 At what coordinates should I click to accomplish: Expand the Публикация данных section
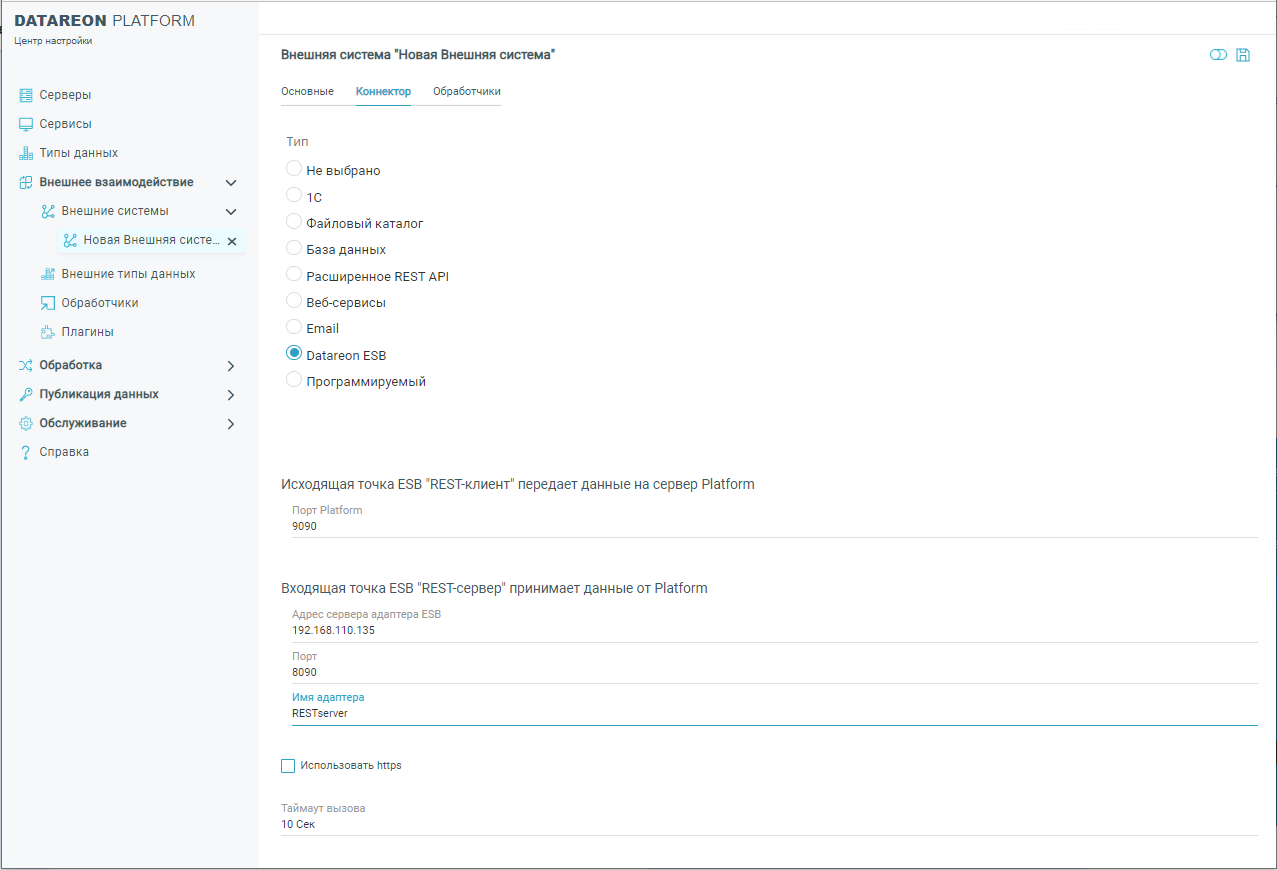tap(231, 395)
